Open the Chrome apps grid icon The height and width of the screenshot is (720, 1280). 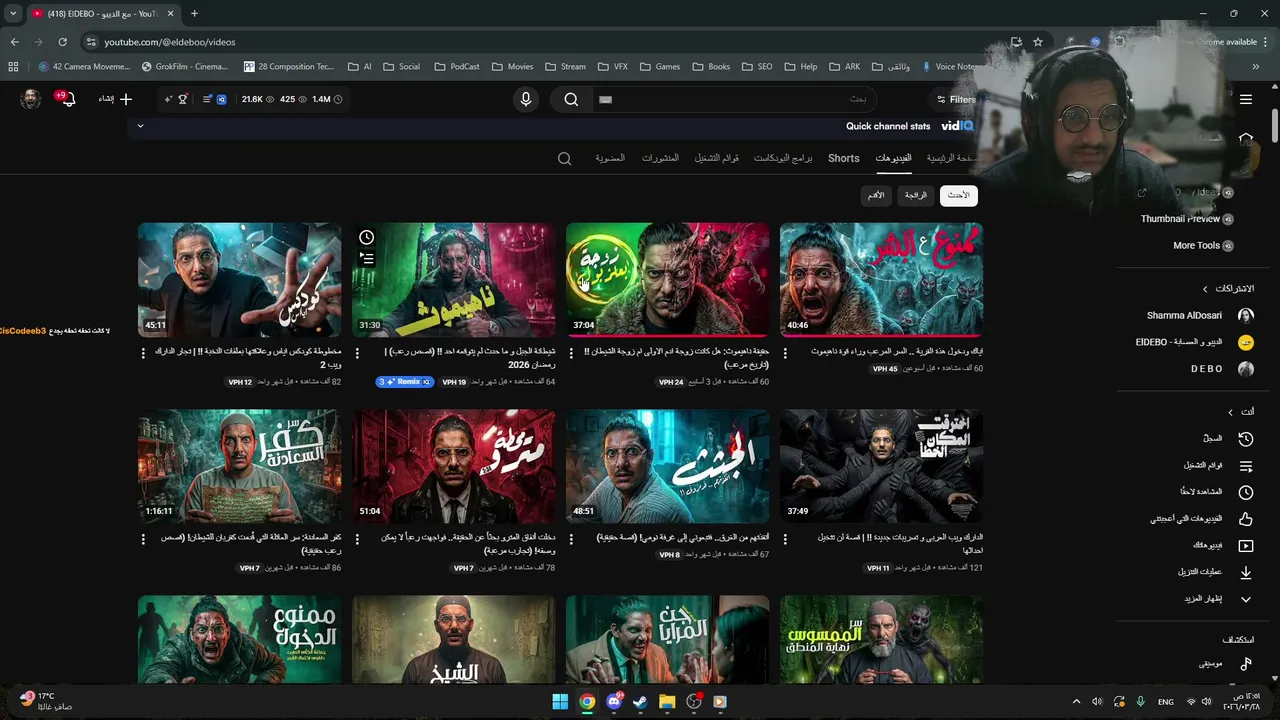pos(13,67)
